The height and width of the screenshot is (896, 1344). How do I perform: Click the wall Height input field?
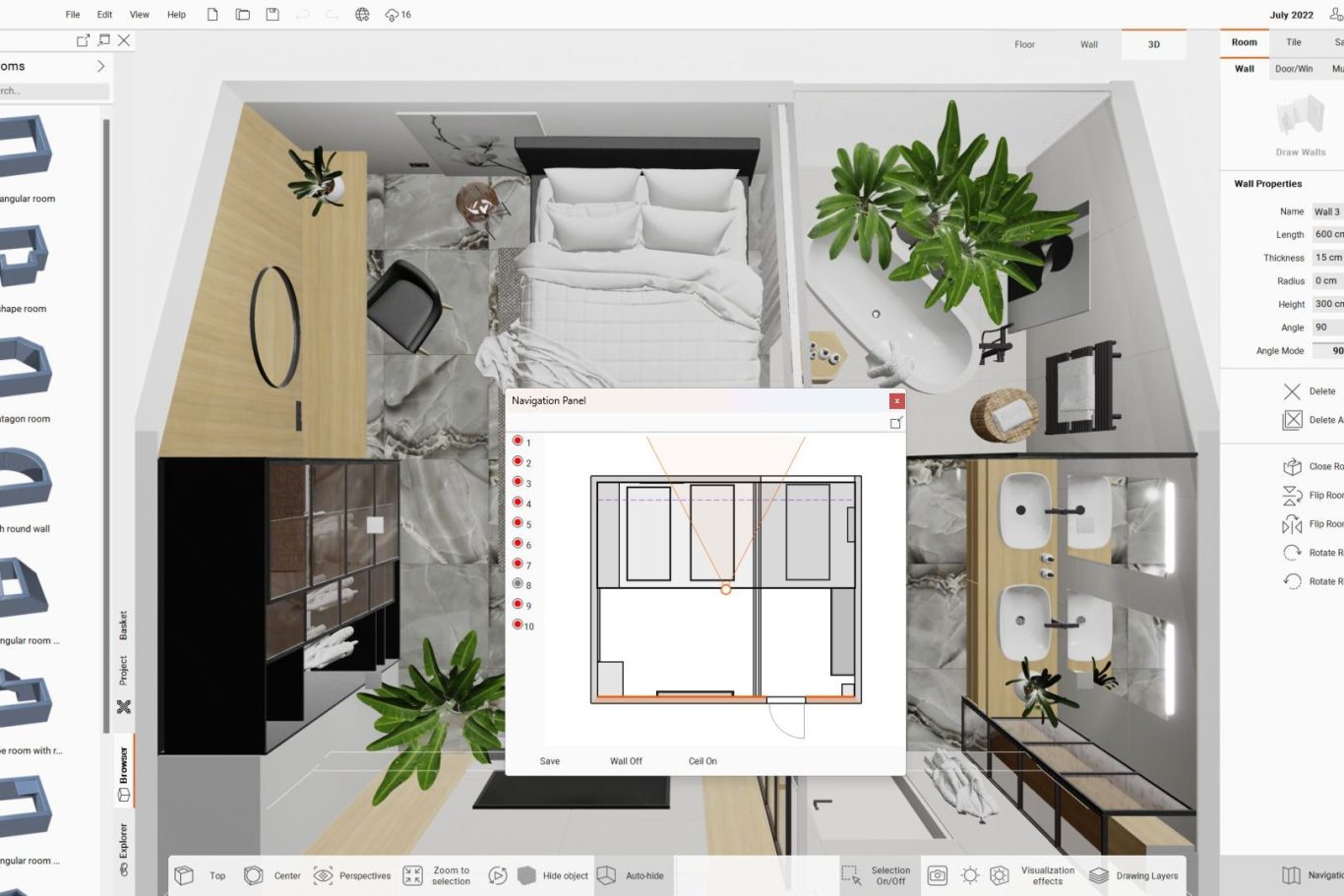(1327, 304)
